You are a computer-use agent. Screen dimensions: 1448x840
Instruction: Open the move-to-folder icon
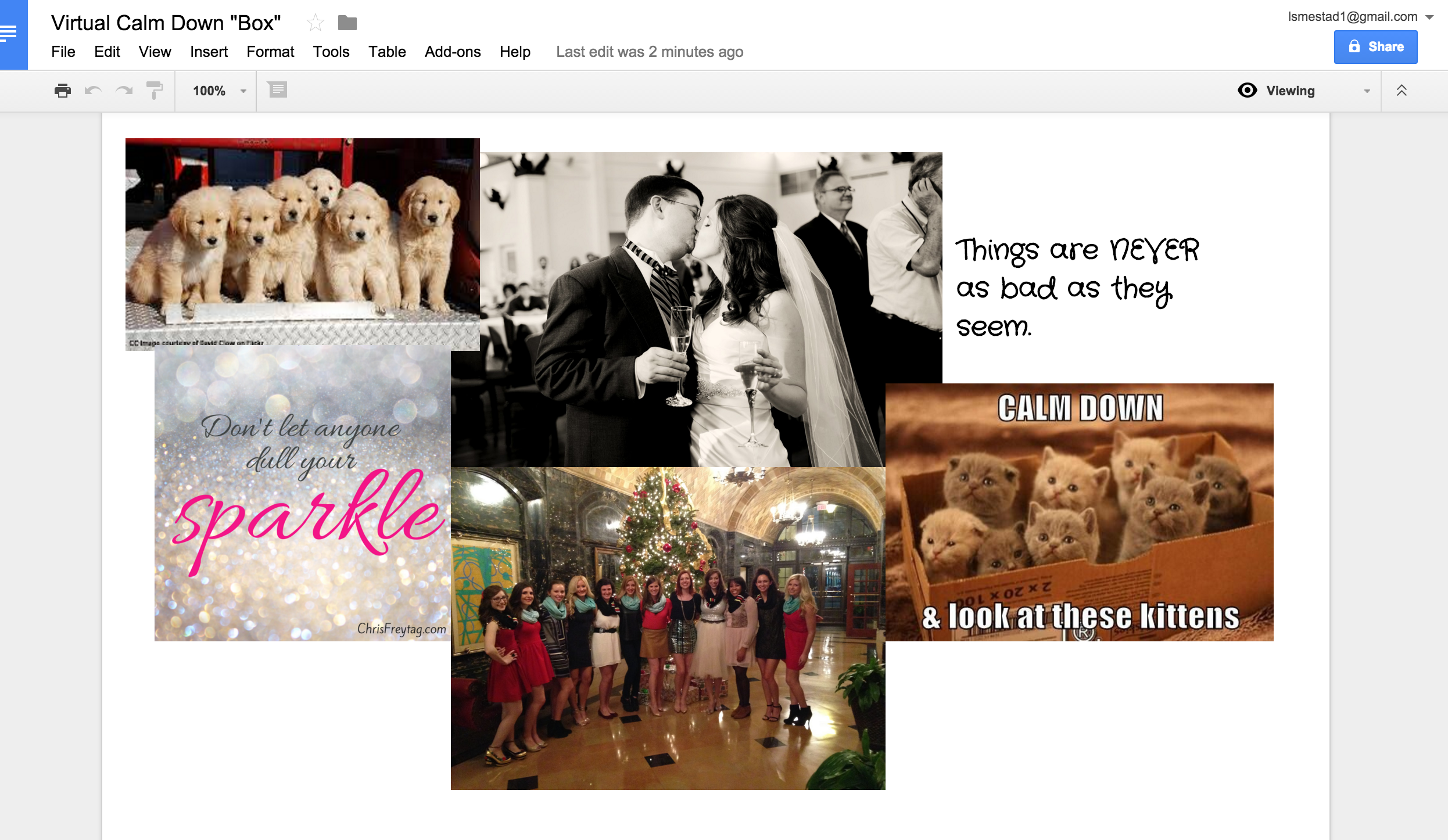coord(347,23)
